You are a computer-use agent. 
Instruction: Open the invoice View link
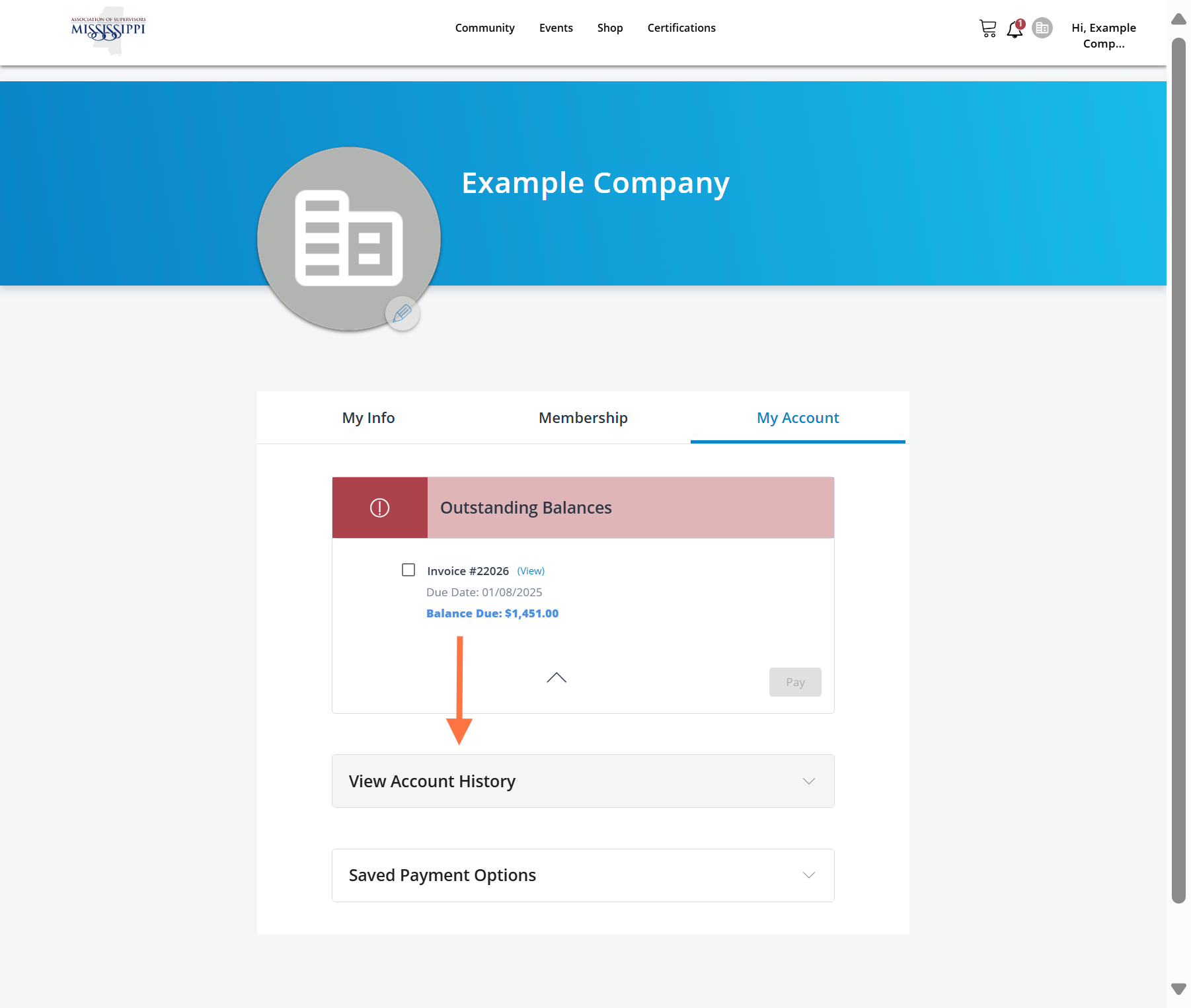[x=531, y=571]
